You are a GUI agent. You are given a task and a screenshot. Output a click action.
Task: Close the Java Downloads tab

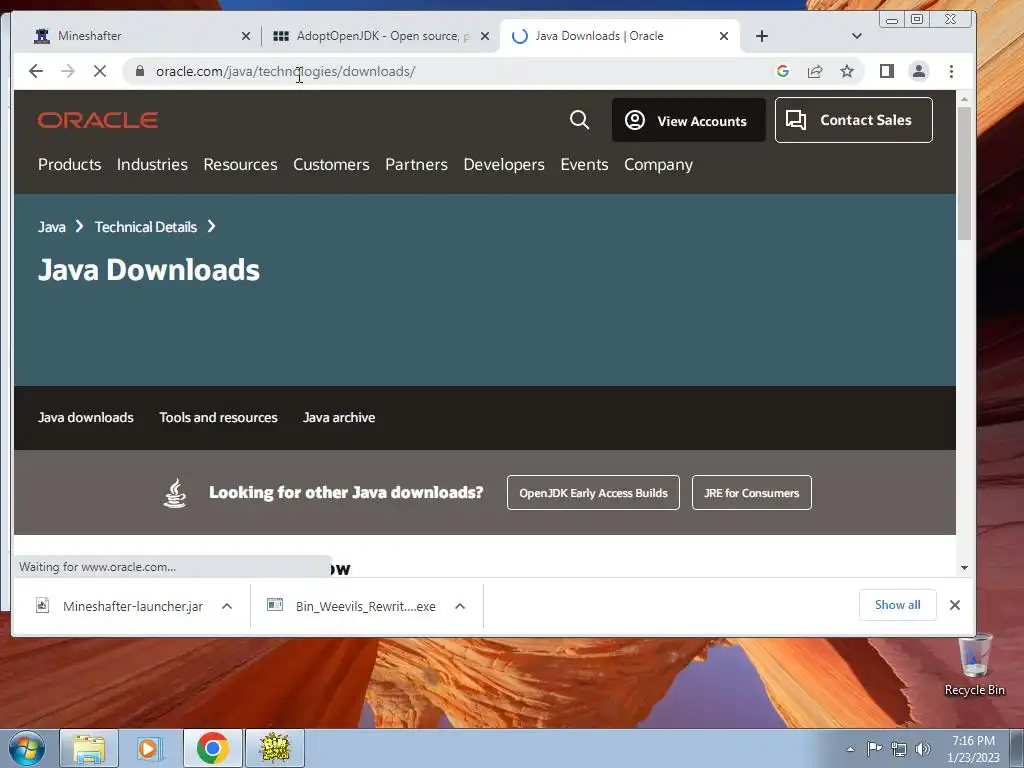click(x=724, y=36)
